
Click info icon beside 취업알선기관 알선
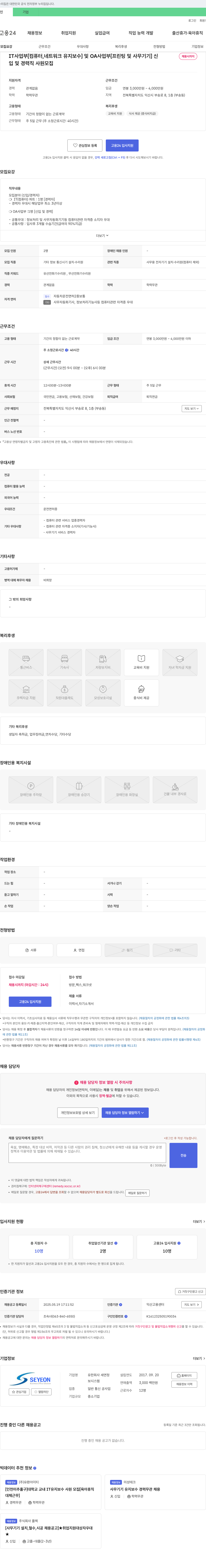click(x=116, y=1243)
